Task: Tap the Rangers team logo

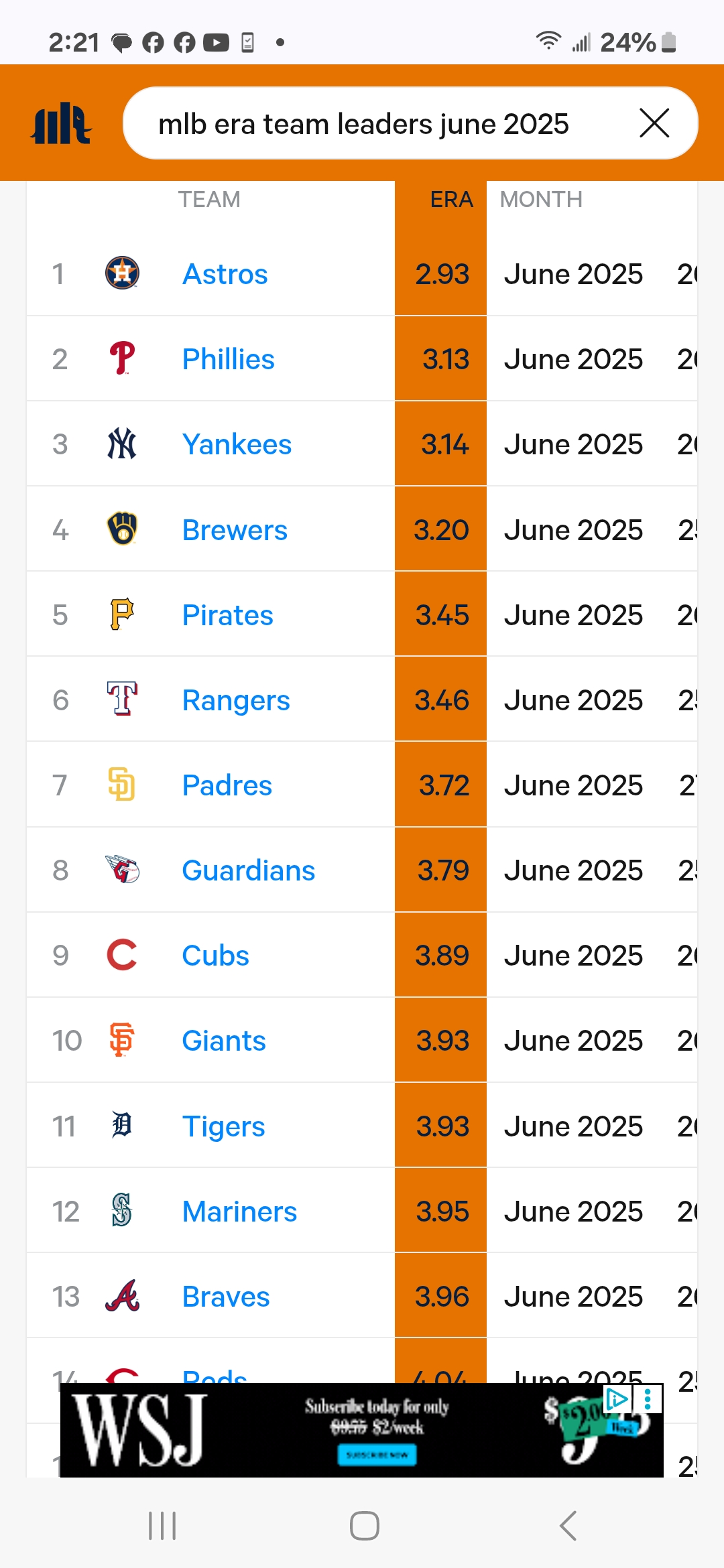Action: point(122,700)
